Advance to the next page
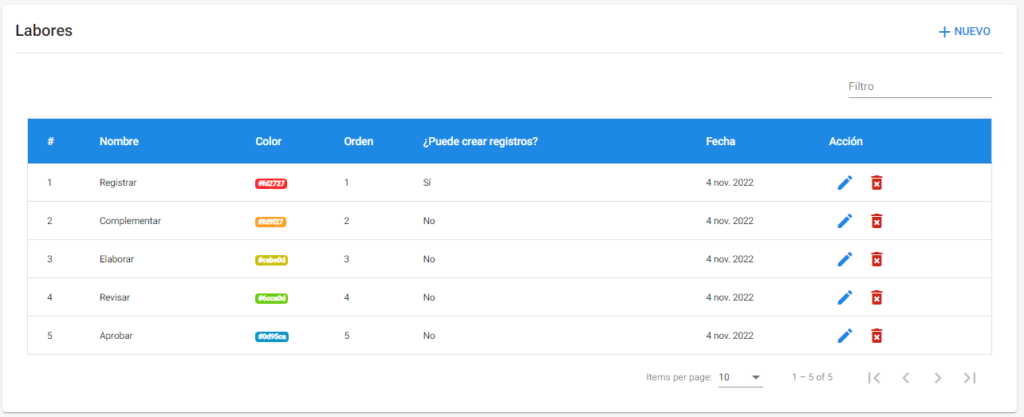Screen dimensions: 1024x417 click(x=938, y=378)
